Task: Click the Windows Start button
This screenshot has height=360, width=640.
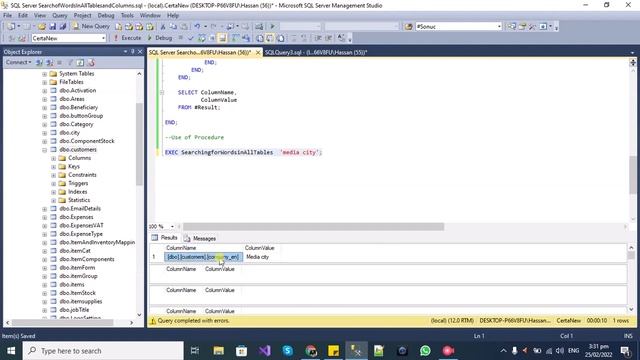Action: pos(11,351)
